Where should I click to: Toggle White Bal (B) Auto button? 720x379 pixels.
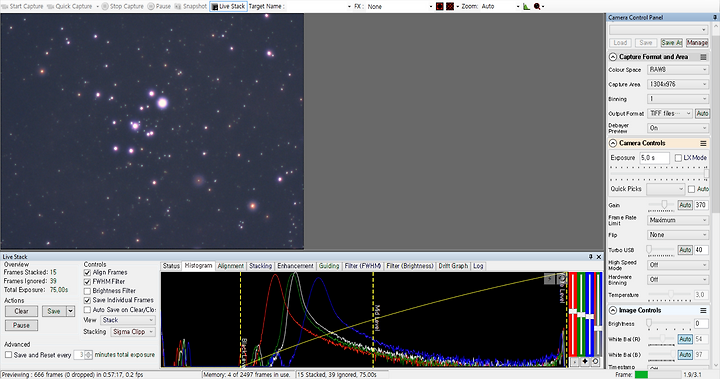[x=685, y=355]
